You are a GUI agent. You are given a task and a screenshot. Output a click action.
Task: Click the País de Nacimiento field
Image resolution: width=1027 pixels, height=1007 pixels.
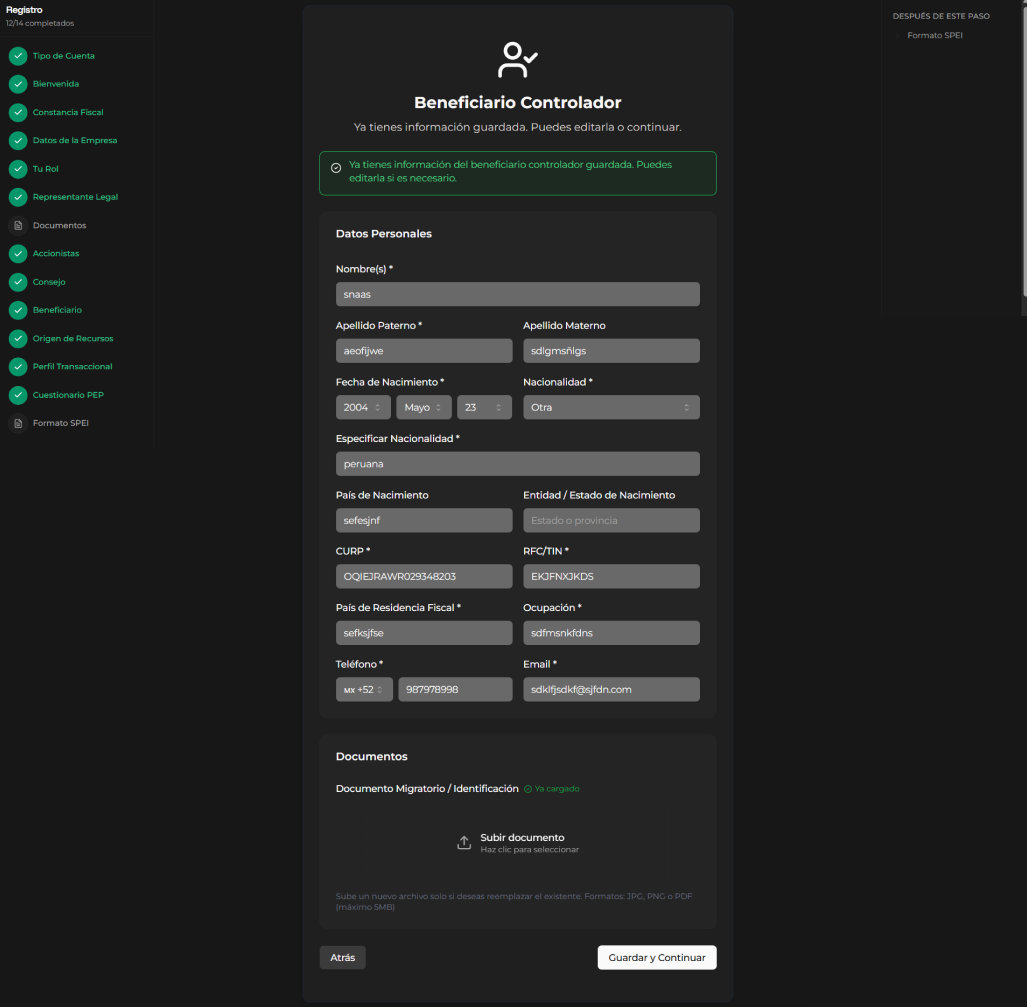(424, 520)
